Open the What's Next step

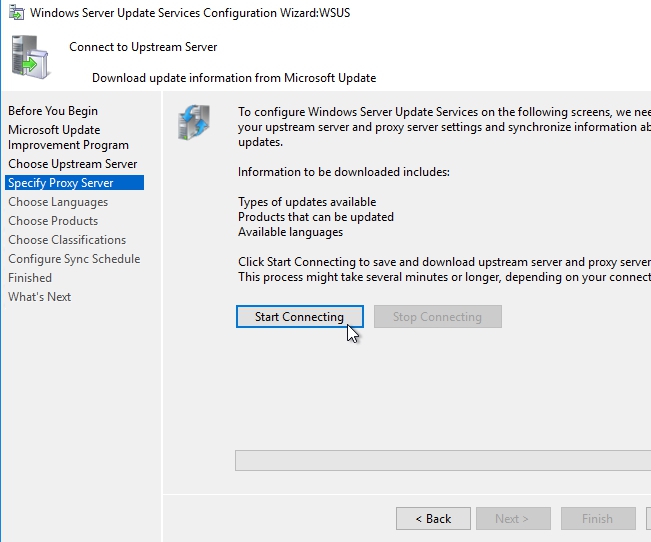40,297
